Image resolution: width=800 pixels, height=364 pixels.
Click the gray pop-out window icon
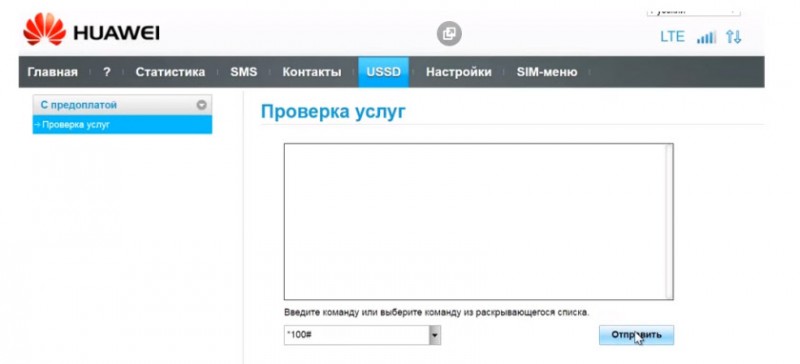pos(449,34)
